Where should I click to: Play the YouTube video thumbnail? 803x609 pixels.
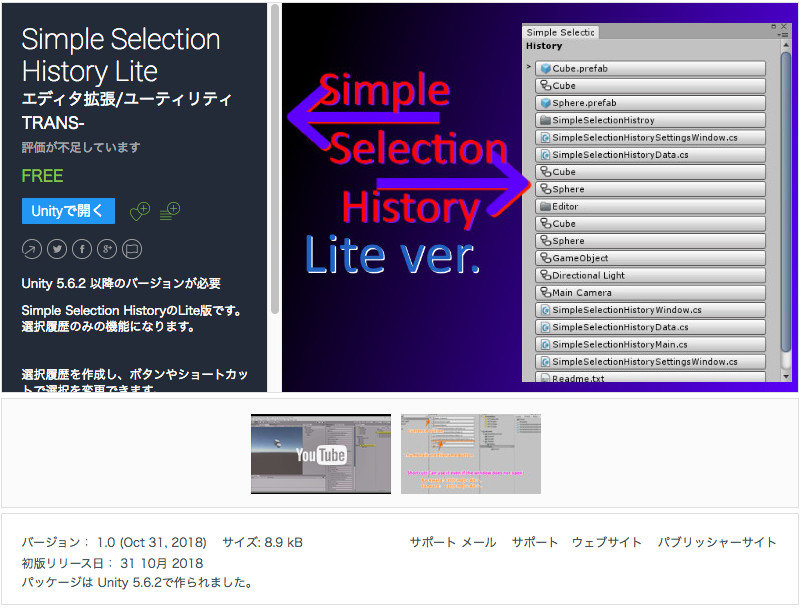[x=321, y=454]
